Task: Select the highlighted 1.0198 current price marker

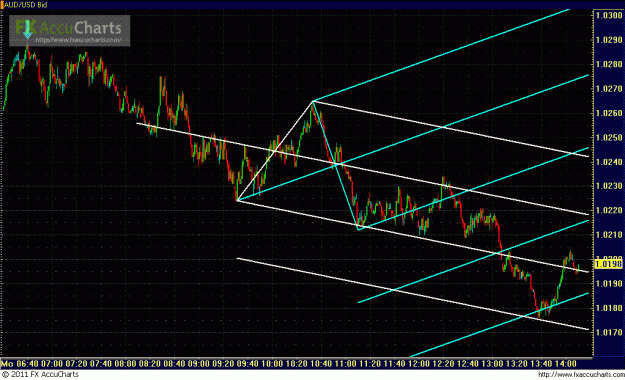Action: click(608, 264)
